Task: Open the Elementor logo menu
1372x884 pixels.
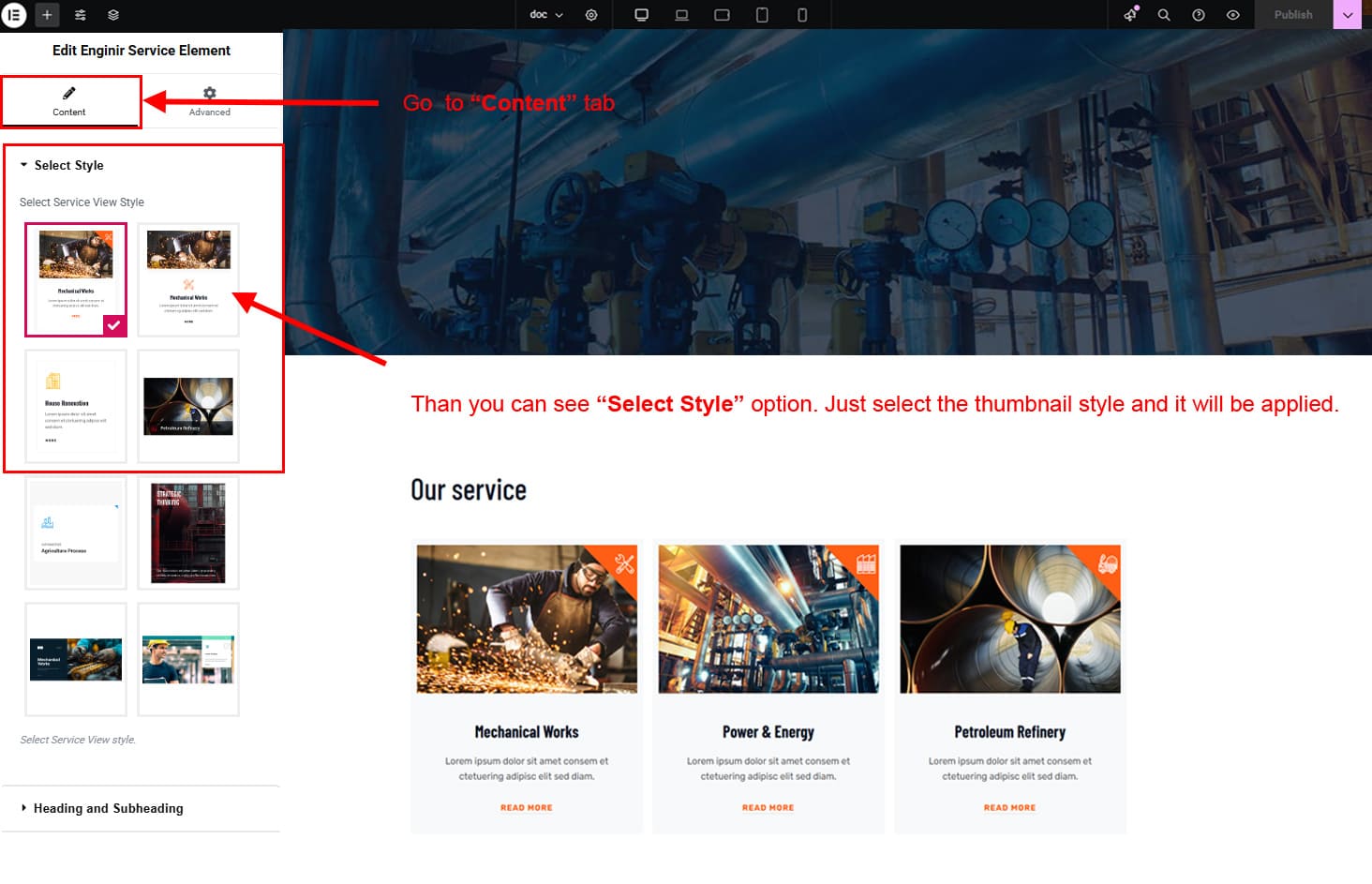Action: (14, 15)
